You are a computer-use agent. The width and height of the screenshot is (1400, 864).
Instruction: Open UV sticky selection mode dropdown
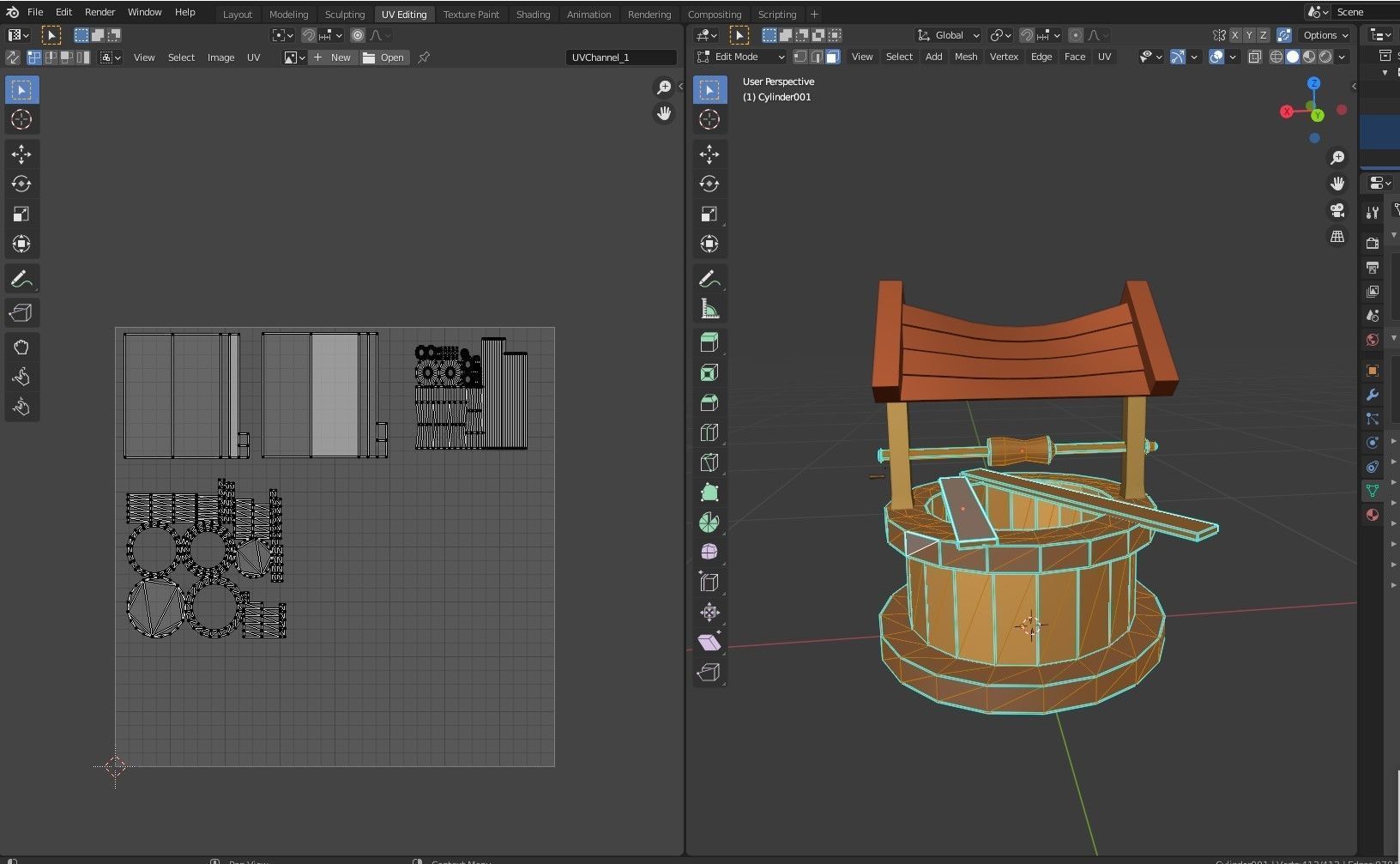click(111, 57)
